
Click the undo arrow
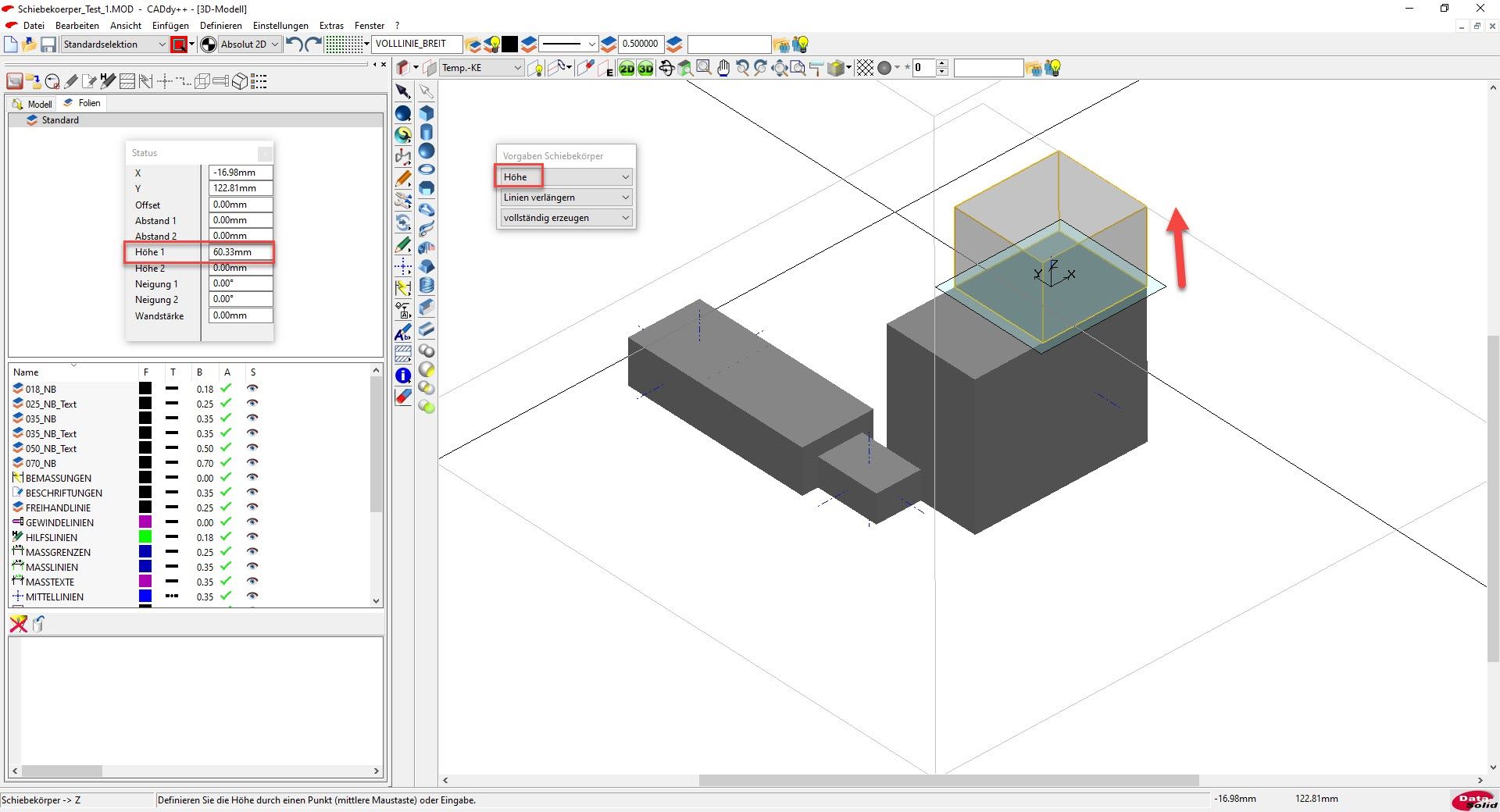coord(294,45)
